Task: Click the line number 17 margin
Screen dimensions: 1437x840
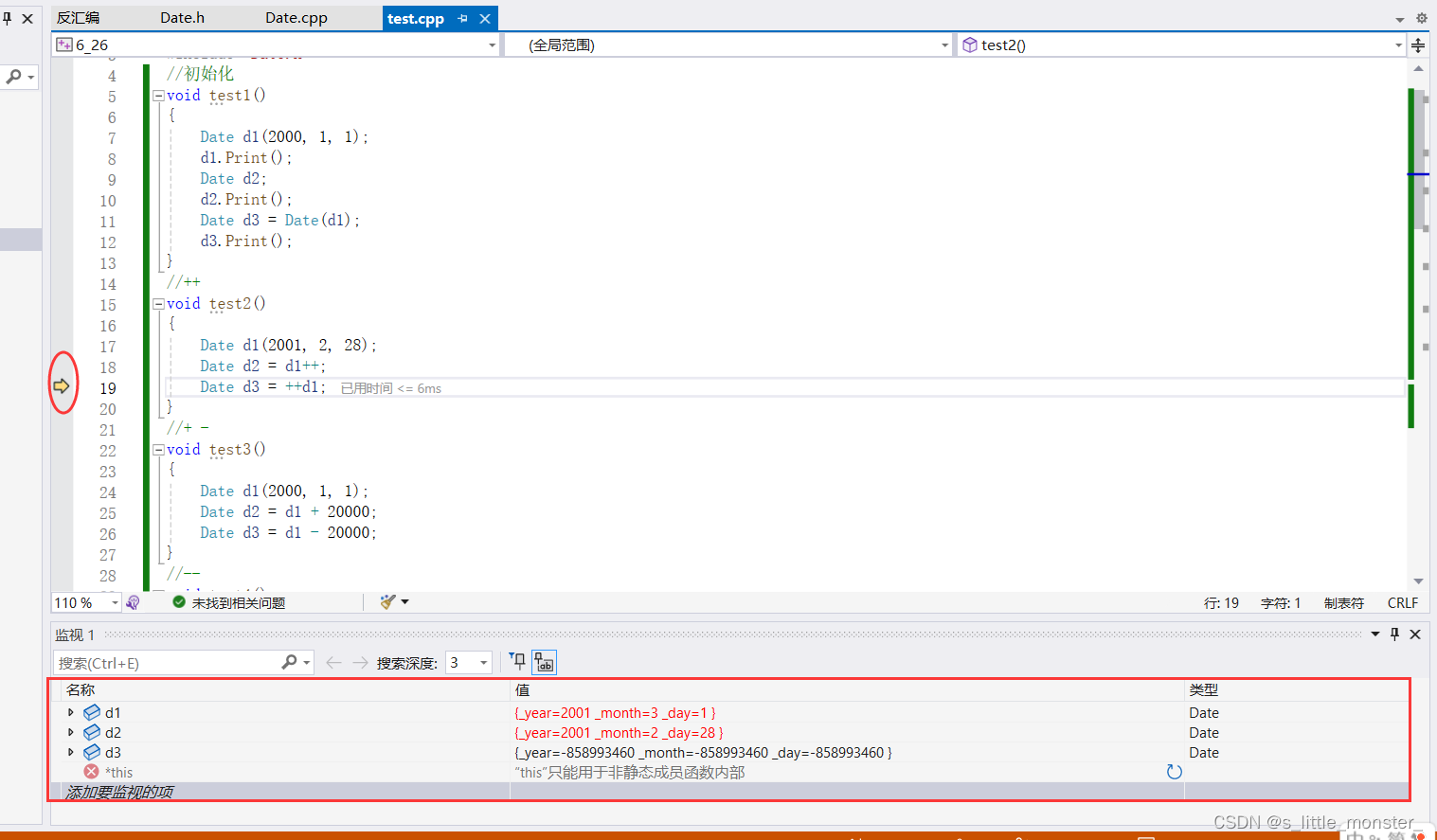Action: 108,347
